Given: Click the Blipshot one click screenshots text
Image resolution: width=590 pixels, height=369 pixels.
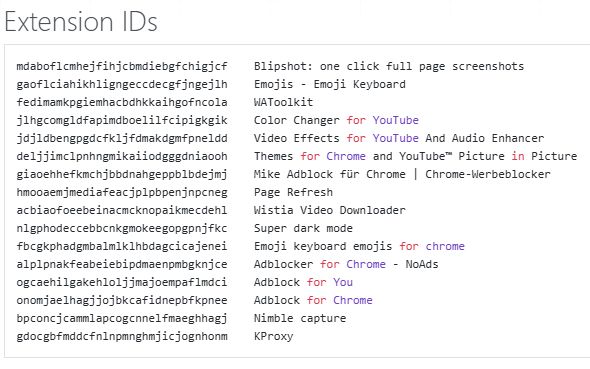Looking at the screenshot, I should tap(389, 67).
